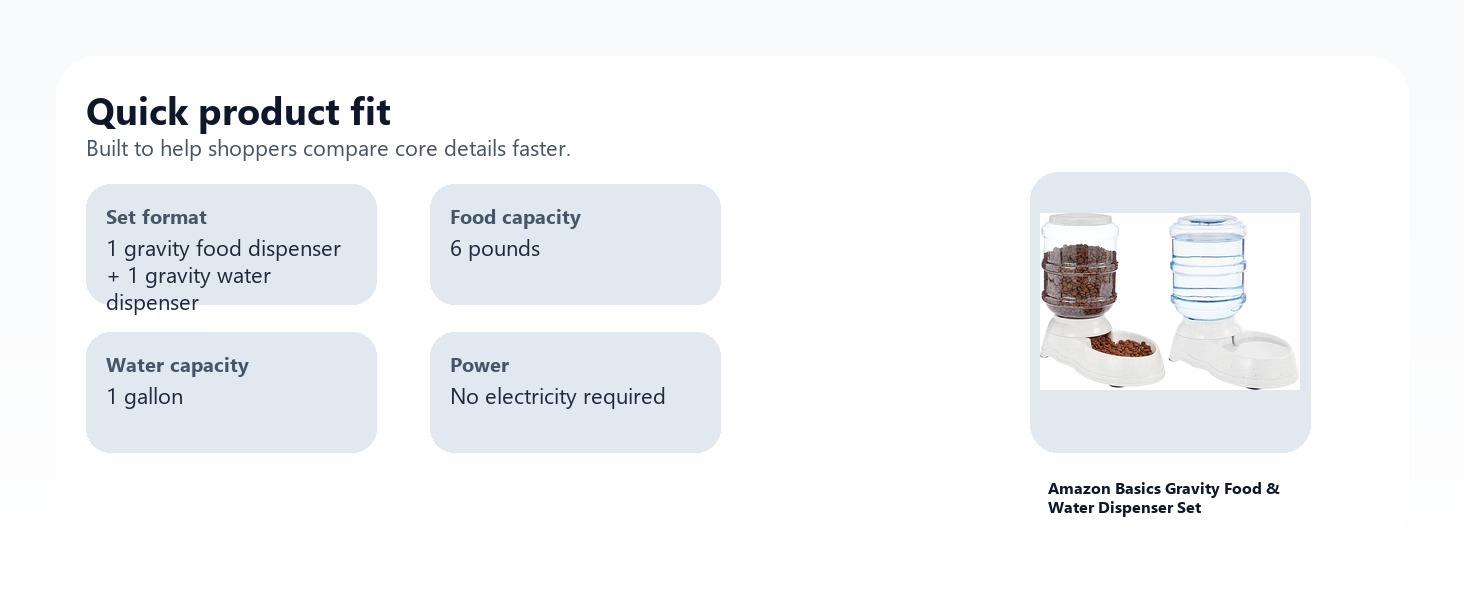Click the "6 pounds" value
Viewport: 1464px width, 600px height.
495,249
